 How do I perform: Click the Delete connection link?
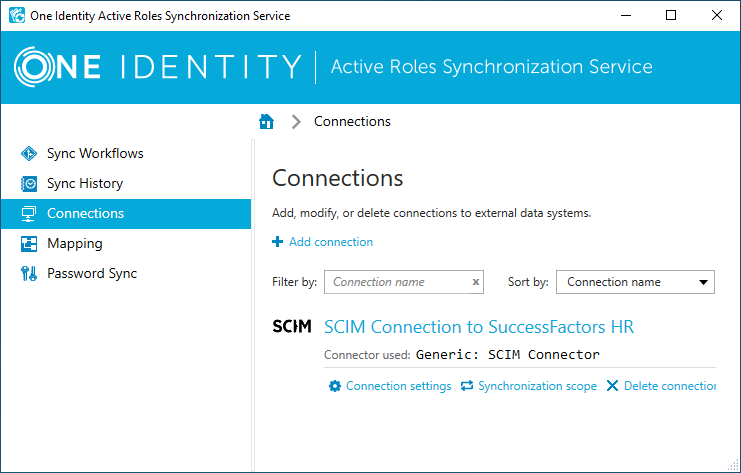click(x=670, y=386)
